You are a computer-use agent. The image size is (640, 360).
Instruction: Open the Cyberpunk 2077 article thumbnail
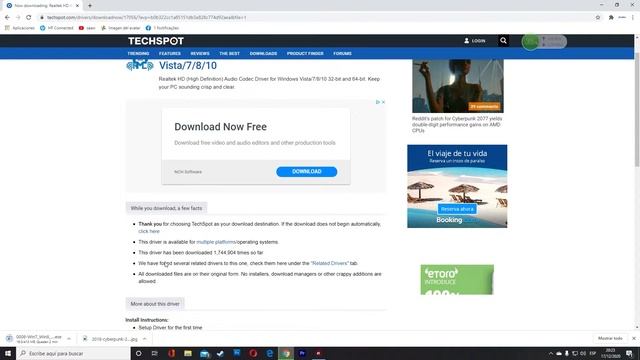458,86
